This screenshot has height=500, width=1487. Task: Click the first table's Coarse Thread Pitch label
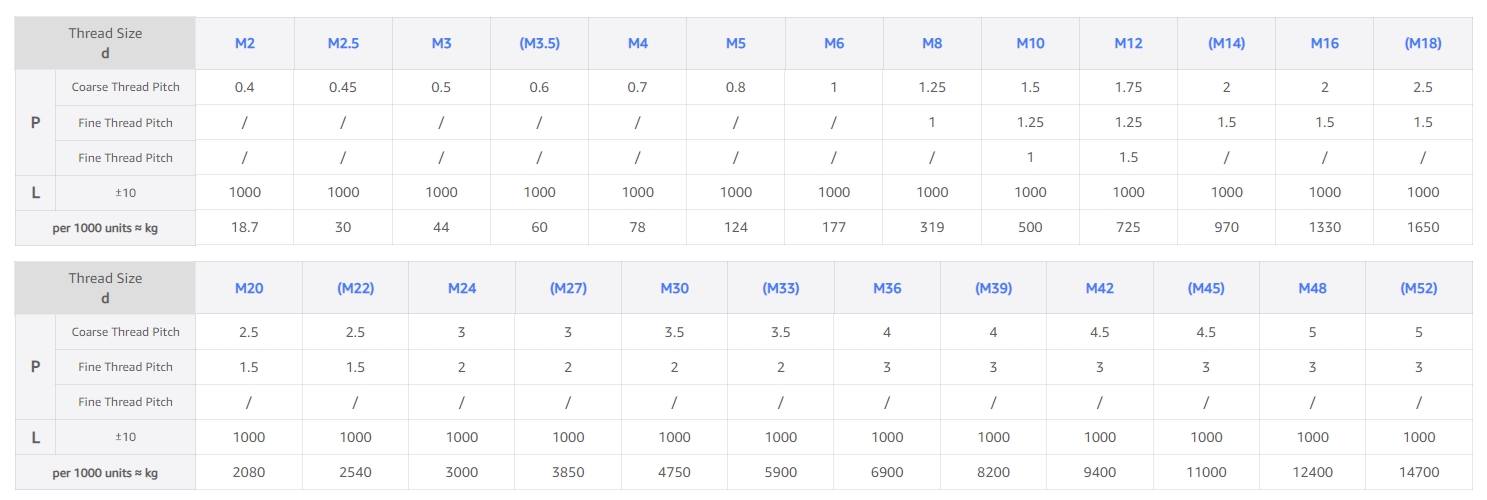coord(126,87)
